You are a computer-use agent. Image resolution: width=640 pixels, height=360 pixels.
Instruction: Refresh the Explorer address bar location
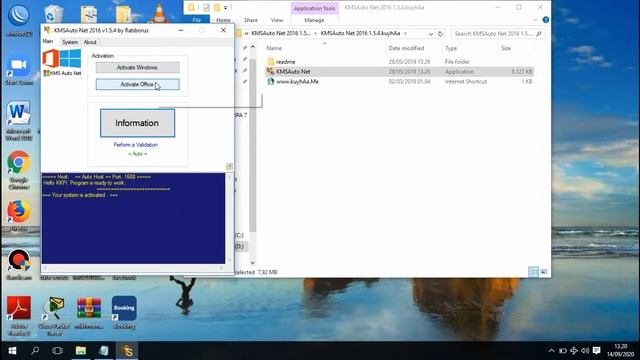(x=440, y=33)
